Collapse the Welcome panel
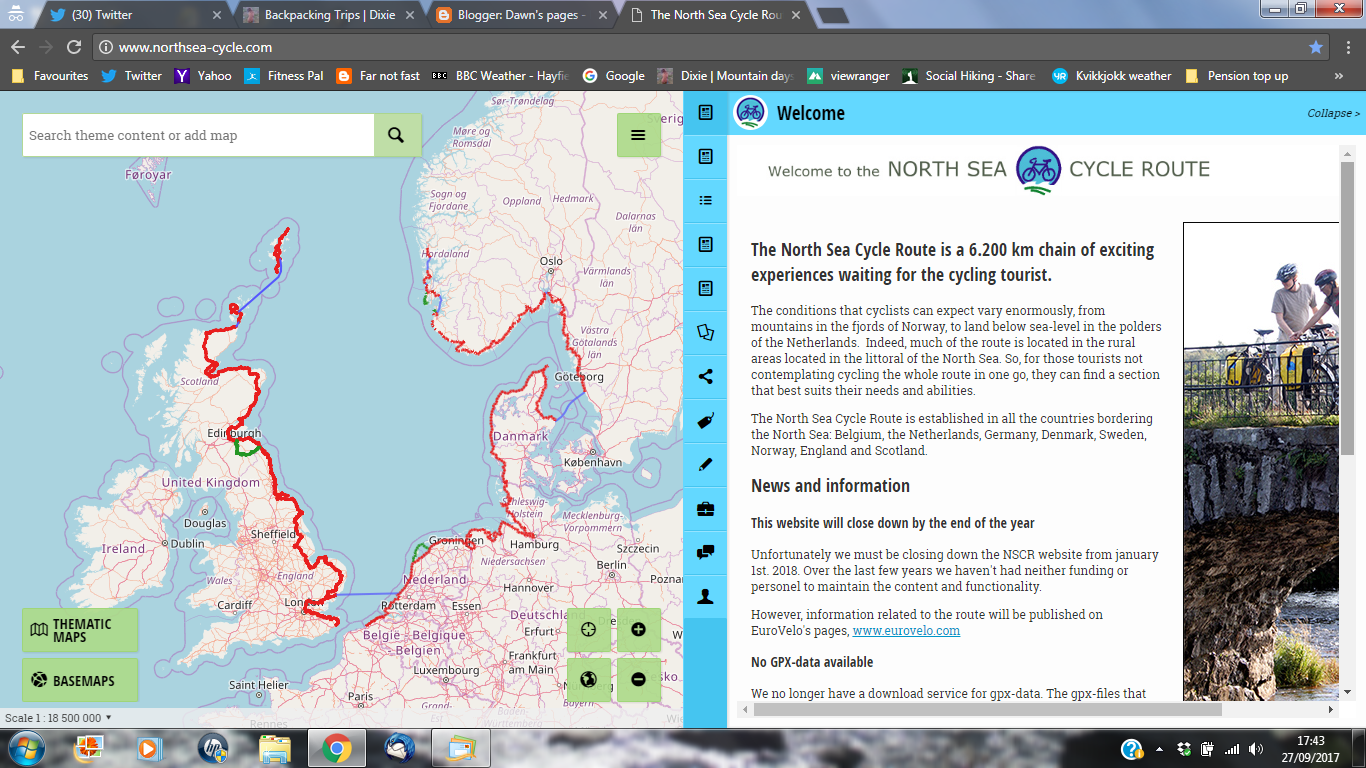The width and height of the screenshot is (1366, 768). 1331,113
